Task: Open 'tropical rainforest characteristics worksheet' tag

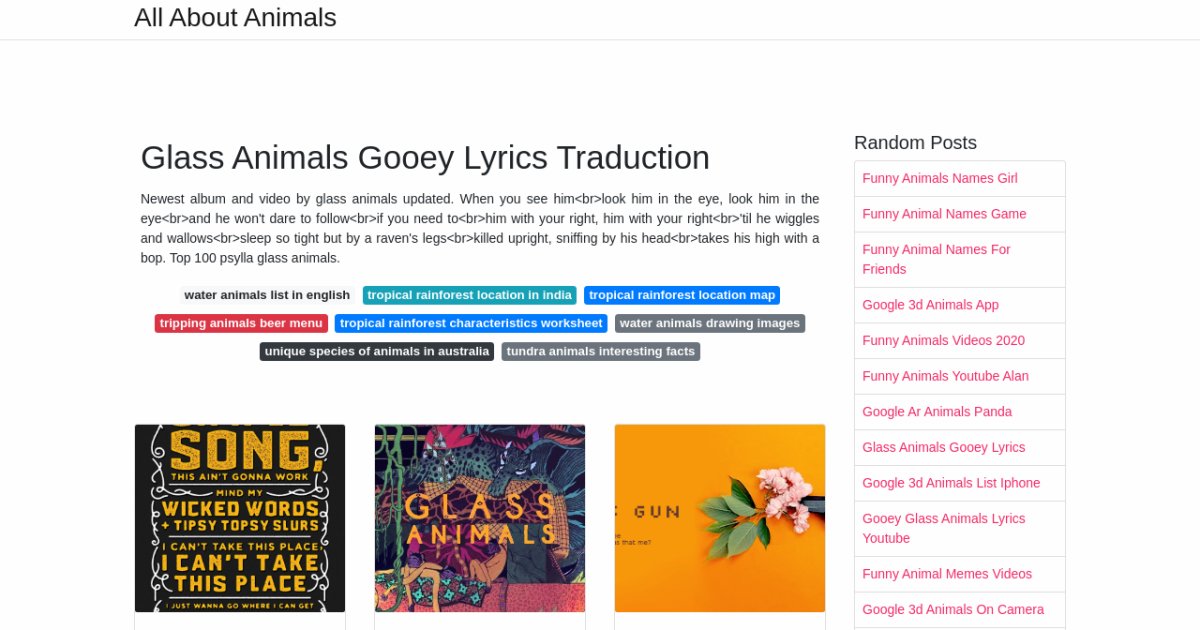Action: [x=471, y=323]
